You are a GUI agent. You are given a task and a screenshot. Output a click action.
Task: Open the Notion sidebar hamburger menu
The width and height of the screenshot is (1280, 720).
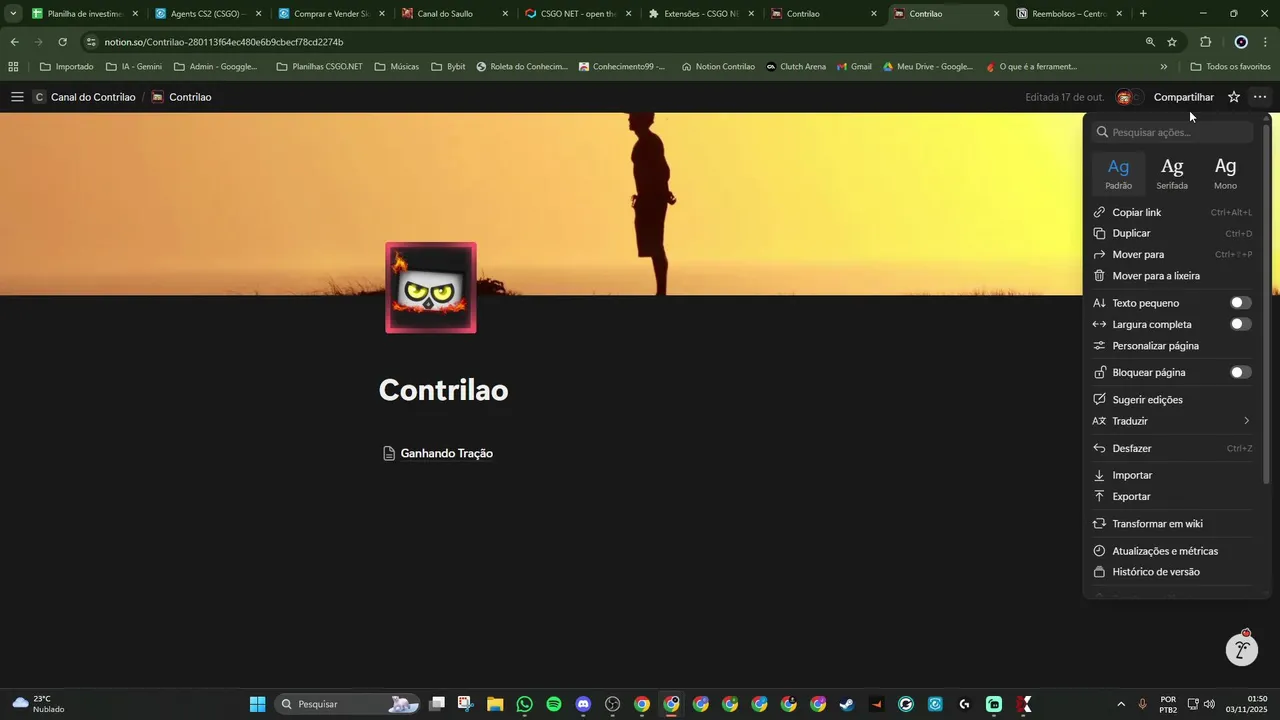tap(17, 97)
